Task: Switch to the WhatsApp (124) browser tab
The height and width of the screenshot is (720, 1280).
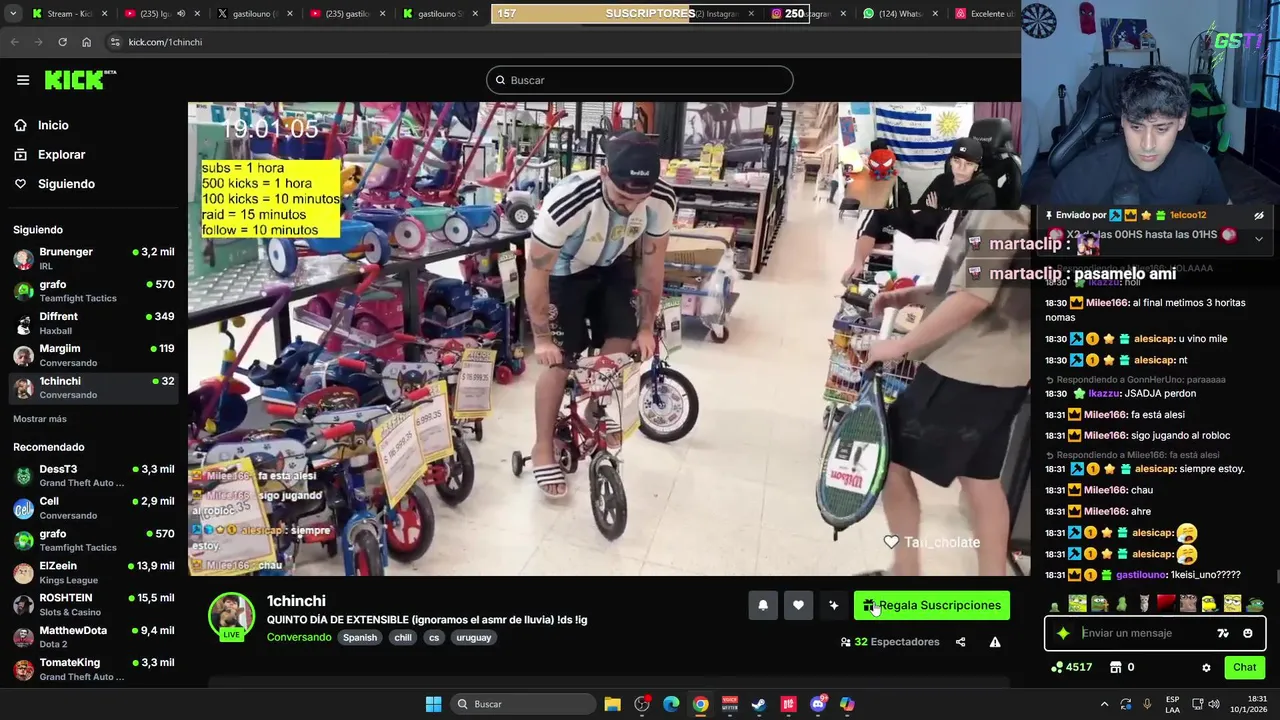Action: 900,14
